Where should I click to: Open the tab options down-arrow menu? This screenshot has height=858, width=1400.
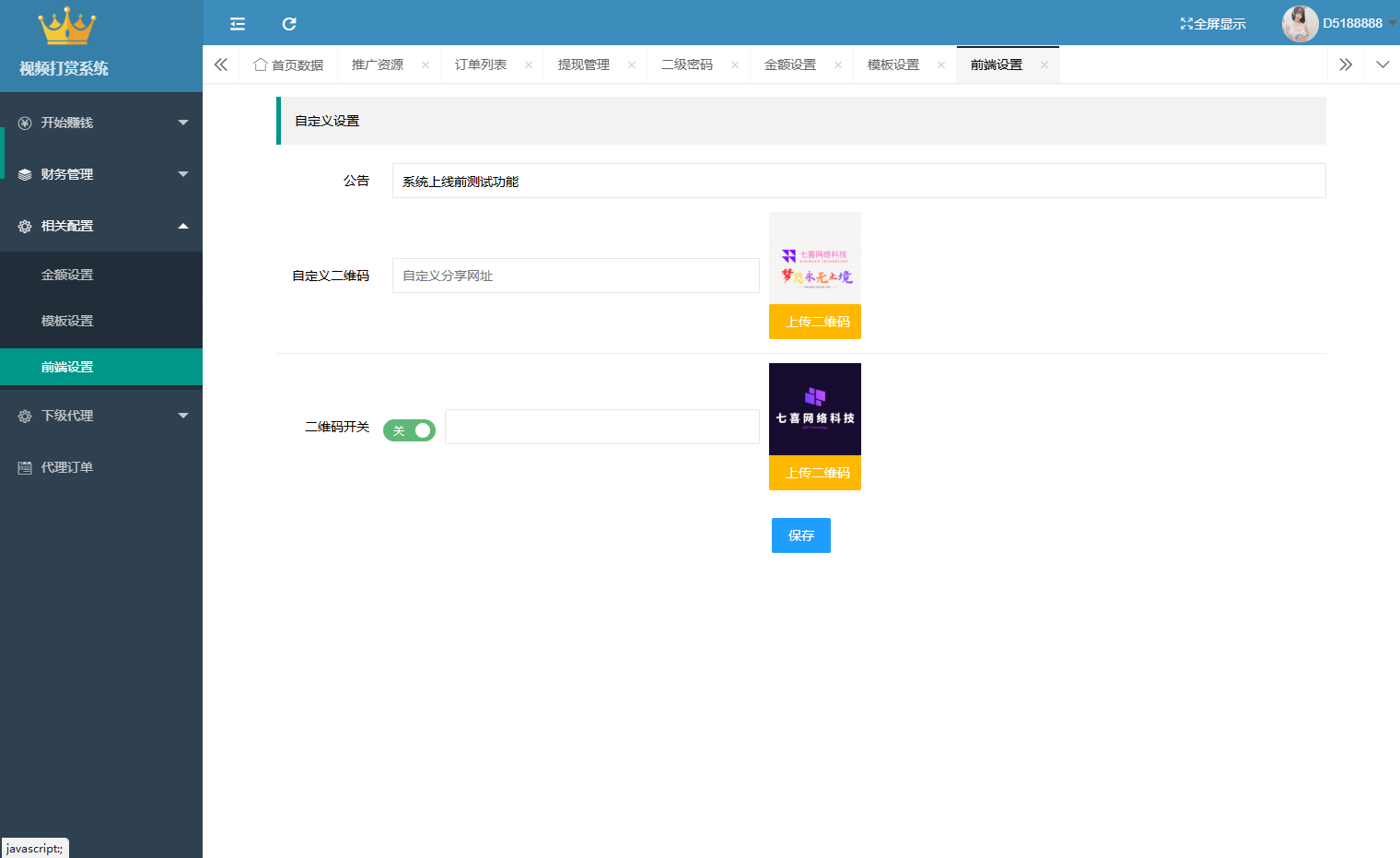[x=1382, y=65]
